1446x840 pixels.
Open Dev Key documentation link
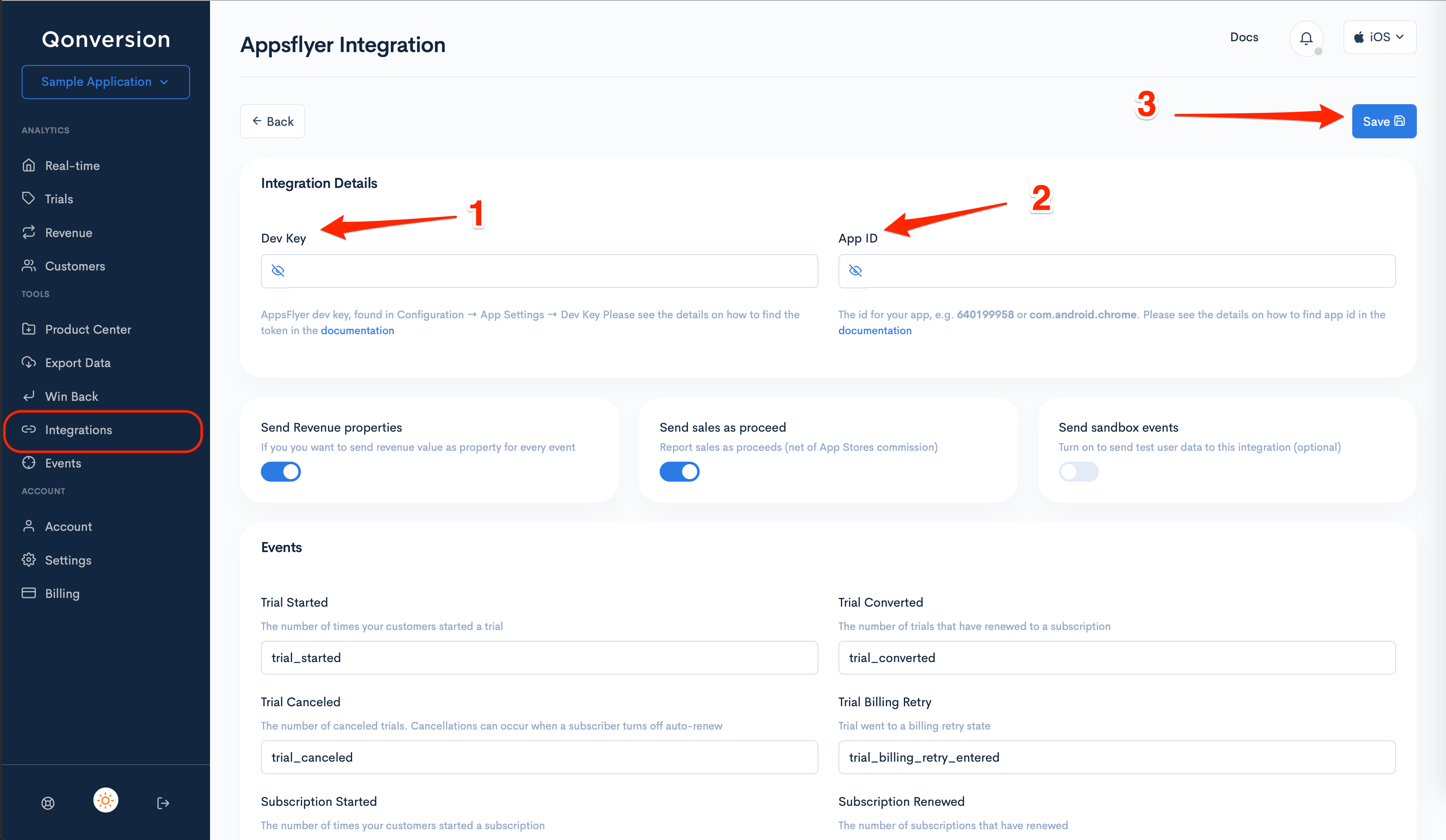[357, 330]
